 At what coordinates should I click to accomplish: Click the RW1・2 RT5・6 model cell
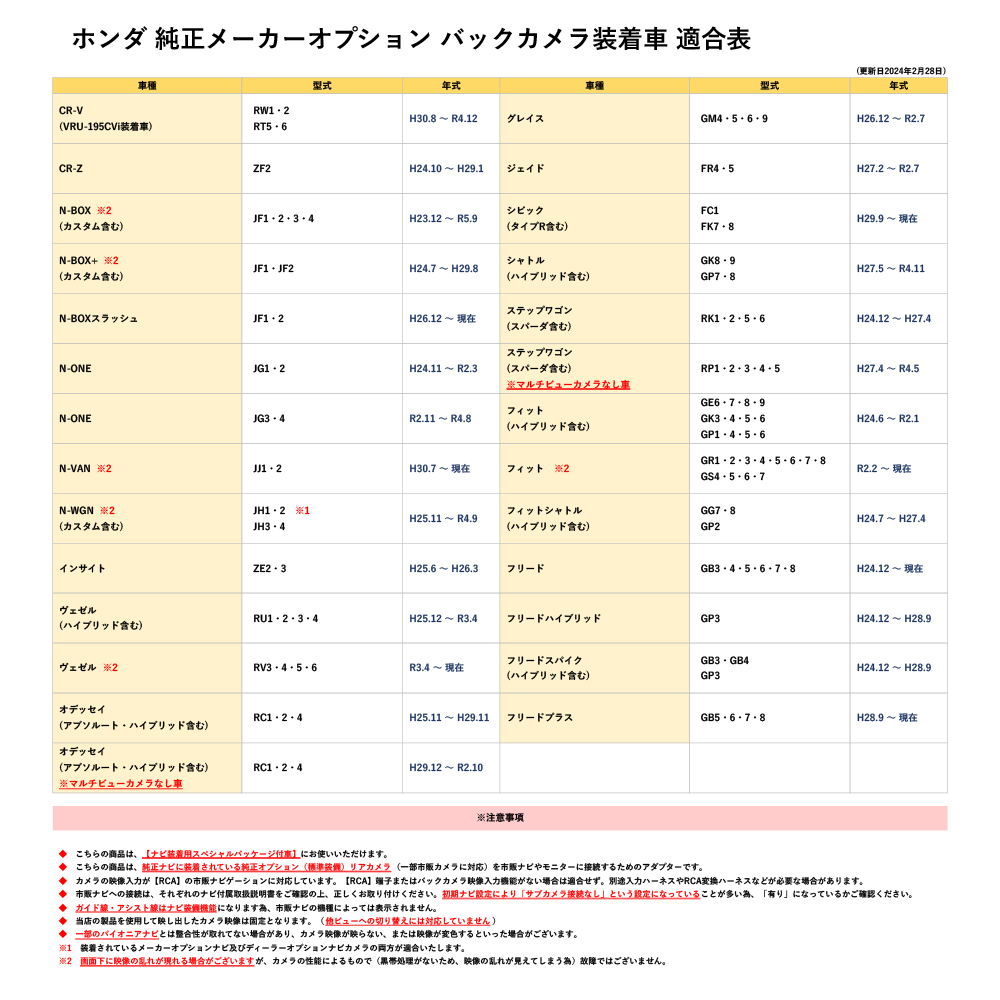click(322, 119)
